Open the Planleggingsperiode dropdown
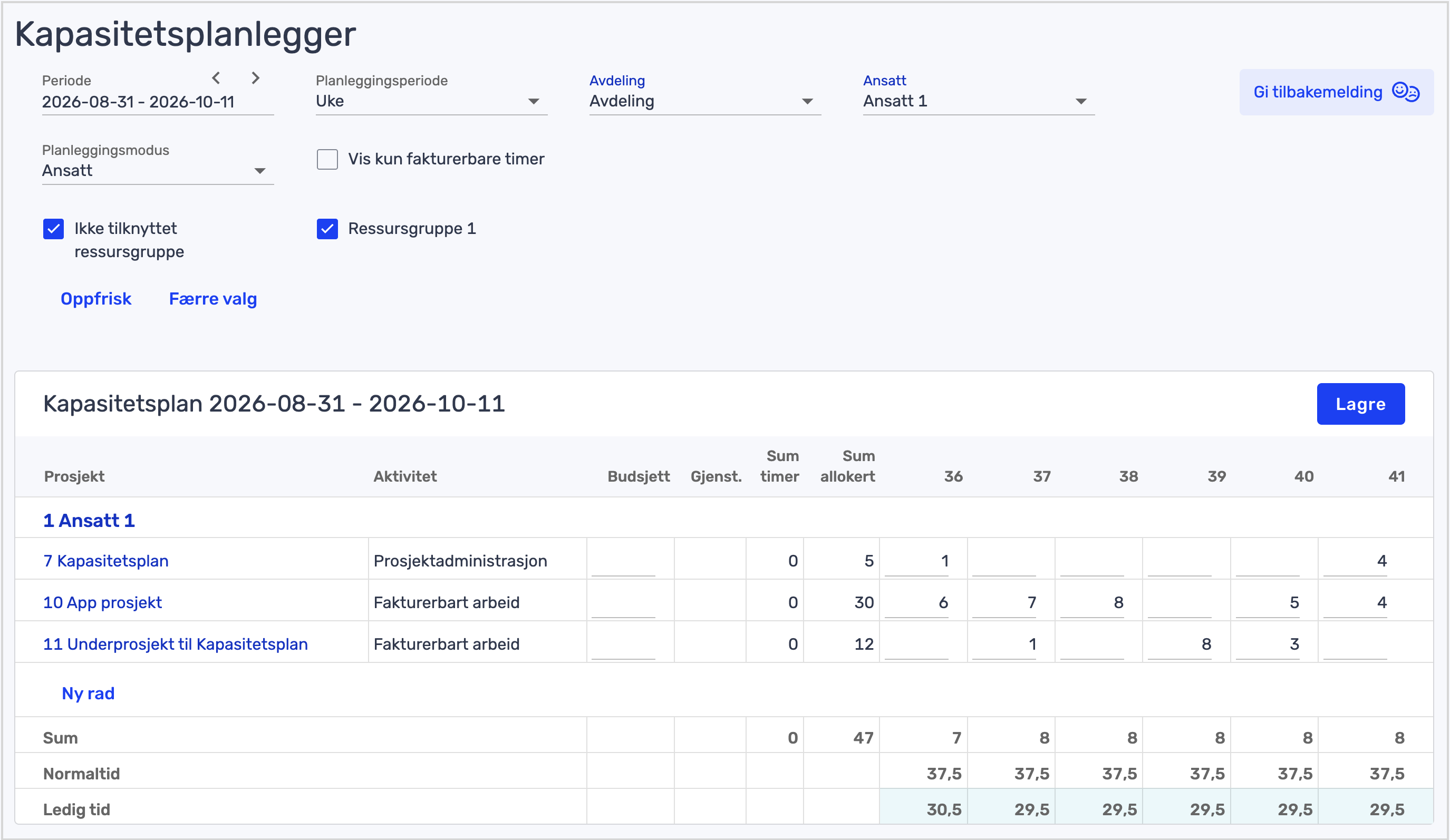The image size is (1450, 840). pos(431,101)
